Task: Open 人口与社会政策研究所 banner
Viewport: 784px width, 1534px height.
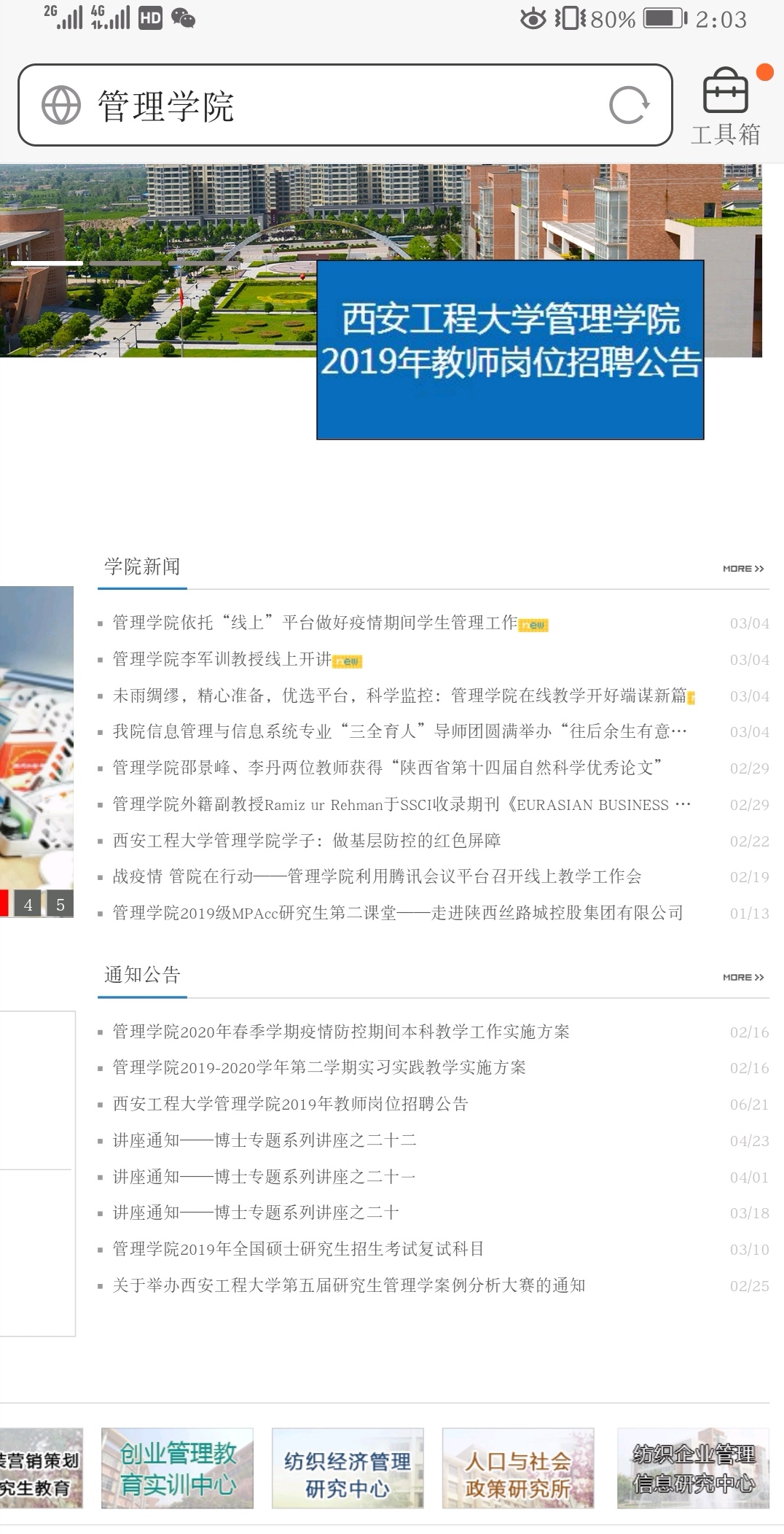Action: [x=518, y=1468]
